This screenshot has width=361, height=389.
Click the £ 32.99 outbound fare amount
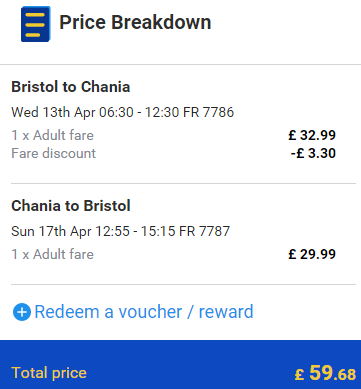click(312, 135)
